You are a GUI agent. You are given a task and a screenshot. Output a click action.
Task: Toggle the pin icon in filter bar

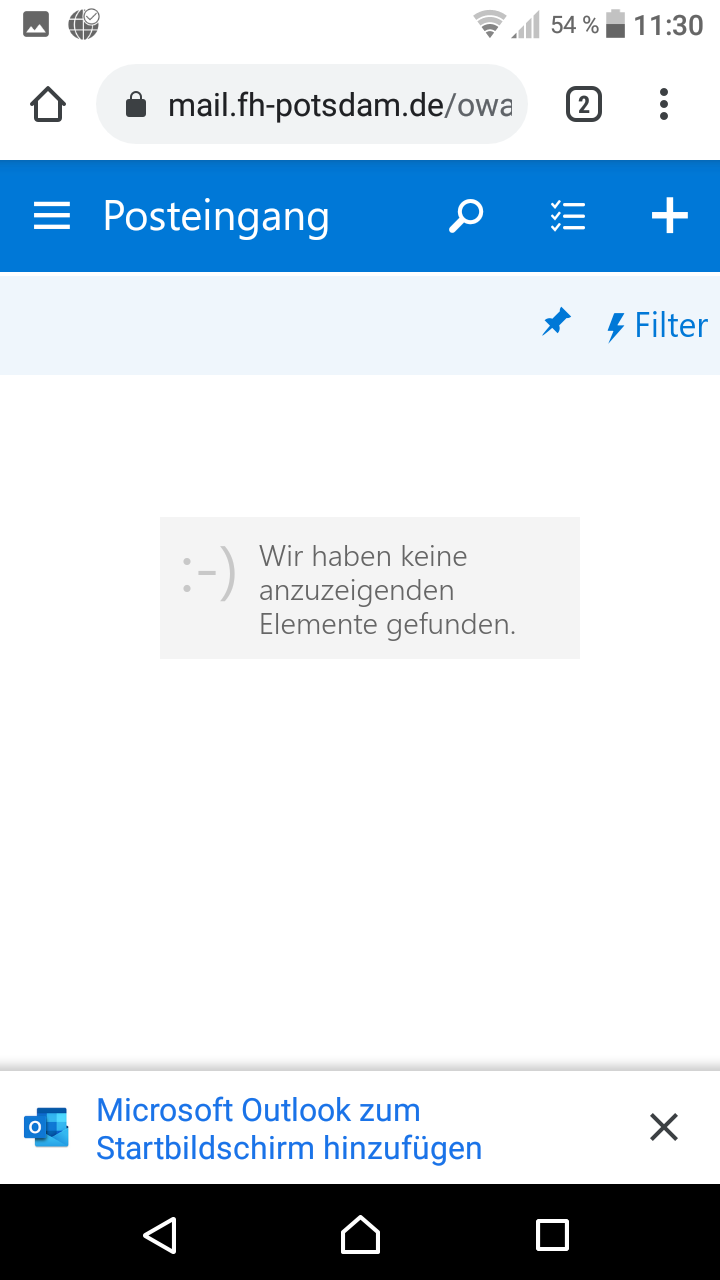556,324
